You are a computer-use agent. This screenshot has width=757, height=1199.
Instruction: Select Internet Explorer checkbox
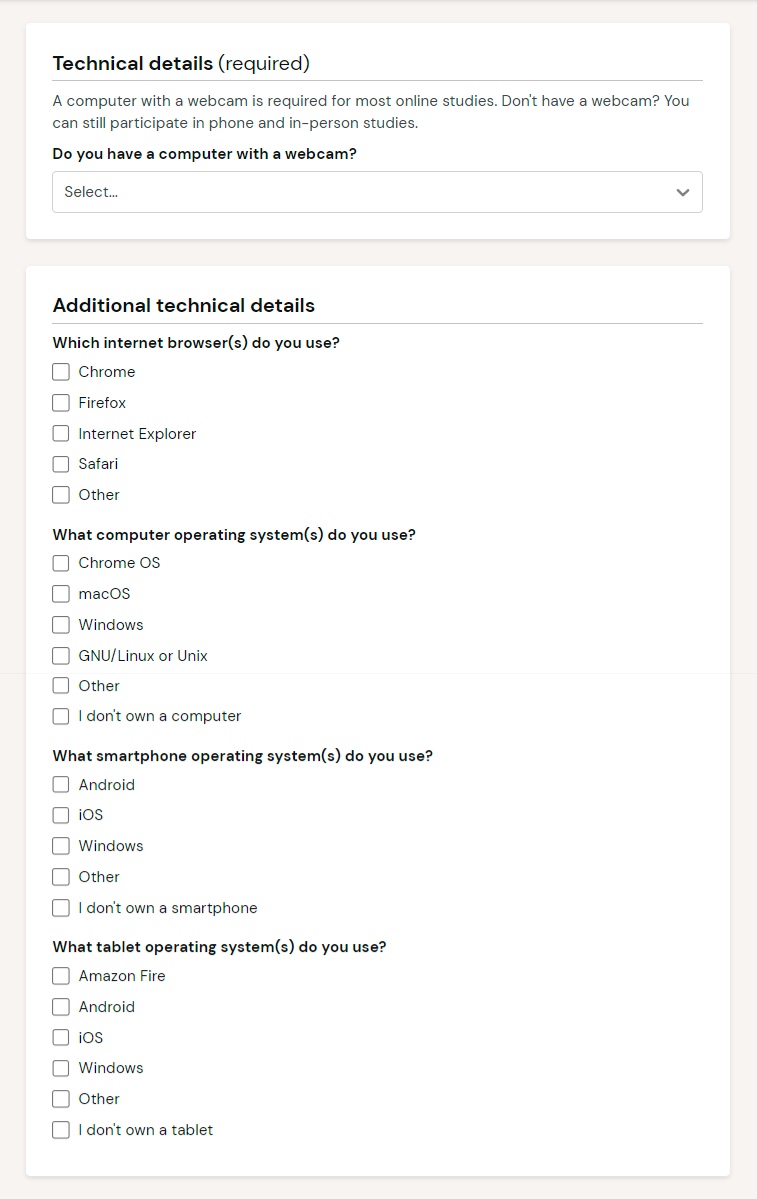click(x=61, y=434)
